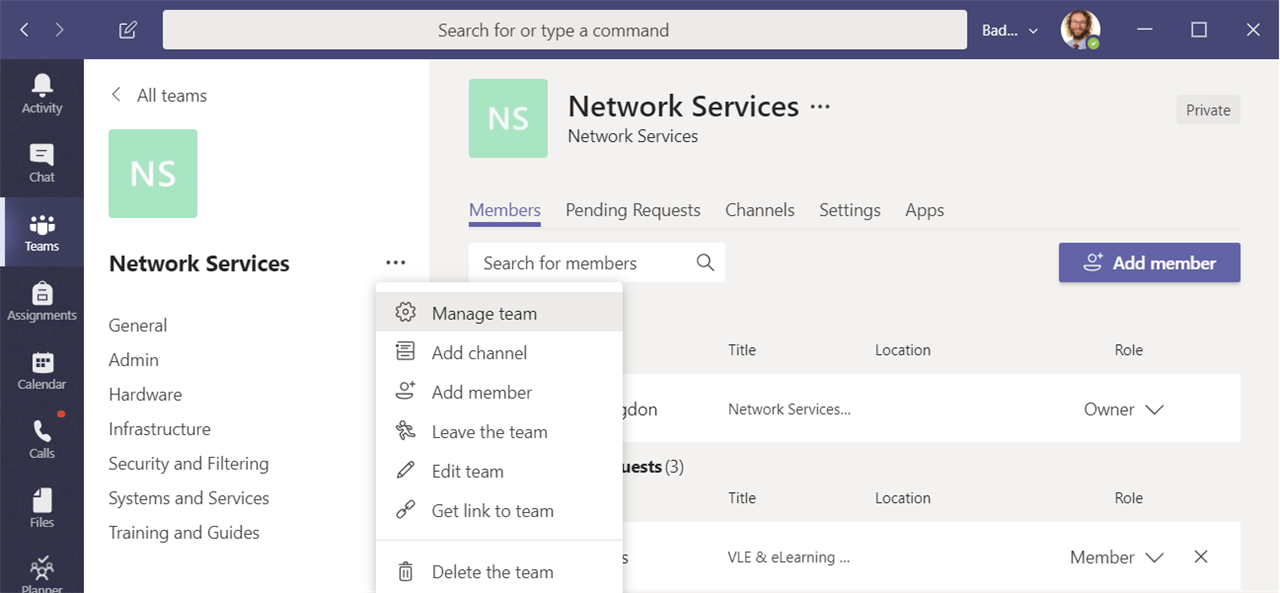This screenshot has width=1280, height=593.
Task: Open the Calls section
Action: [x=42, y=439]
